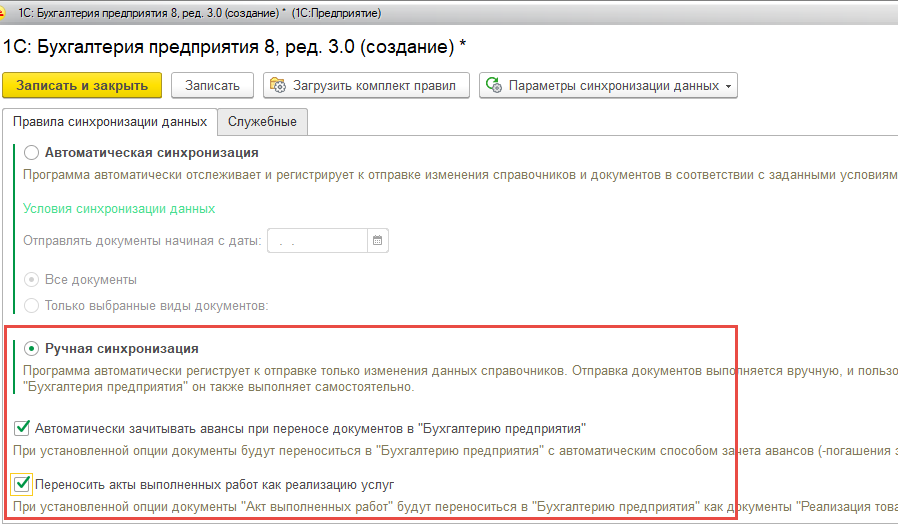Viewport: 898px width, 532px height.
Task: Click Записать и закрыть button
Action: [x=82, y=85]
